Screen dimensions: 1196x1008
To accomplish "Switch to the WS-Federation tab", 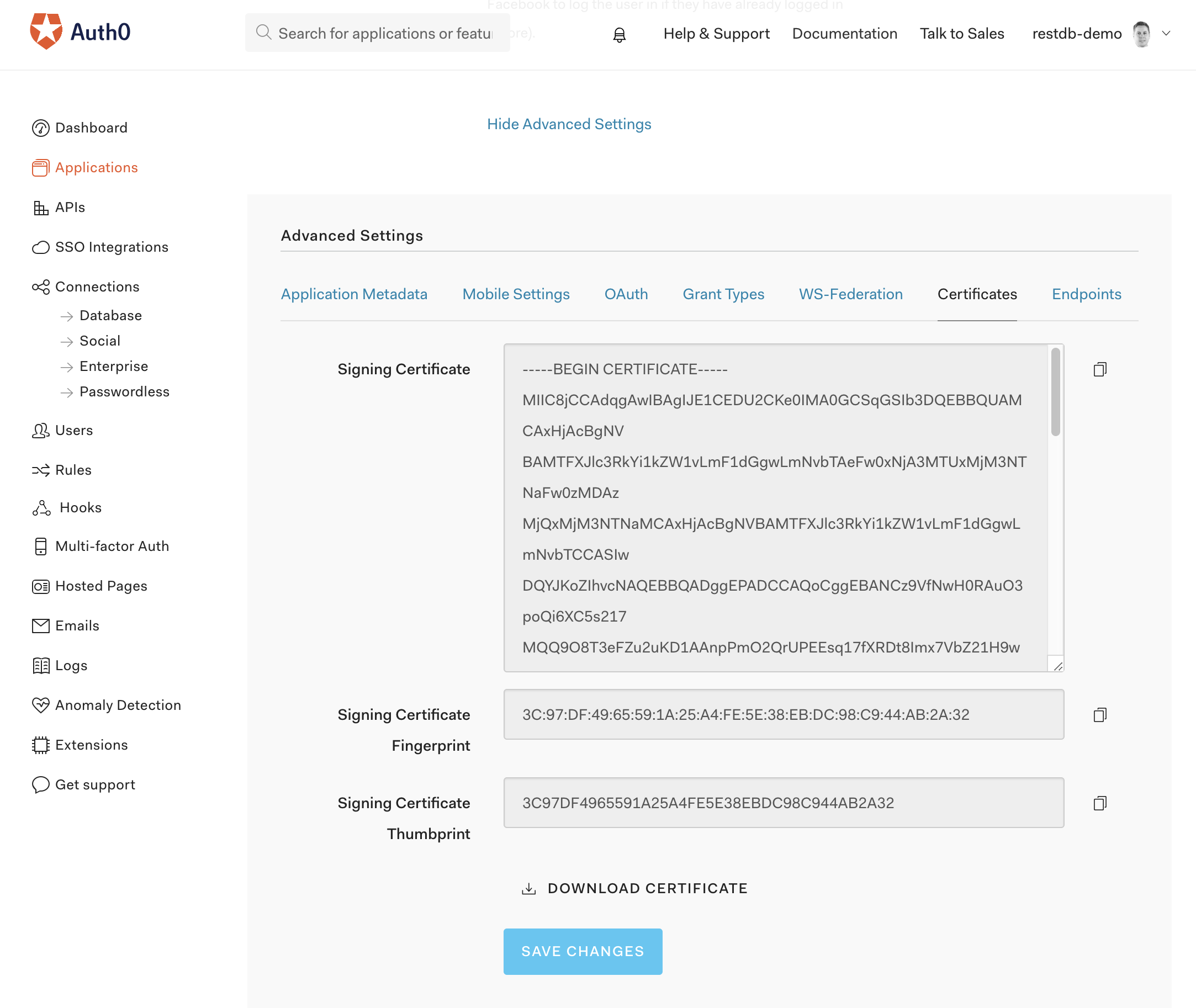I will click(x=851, y=294).
